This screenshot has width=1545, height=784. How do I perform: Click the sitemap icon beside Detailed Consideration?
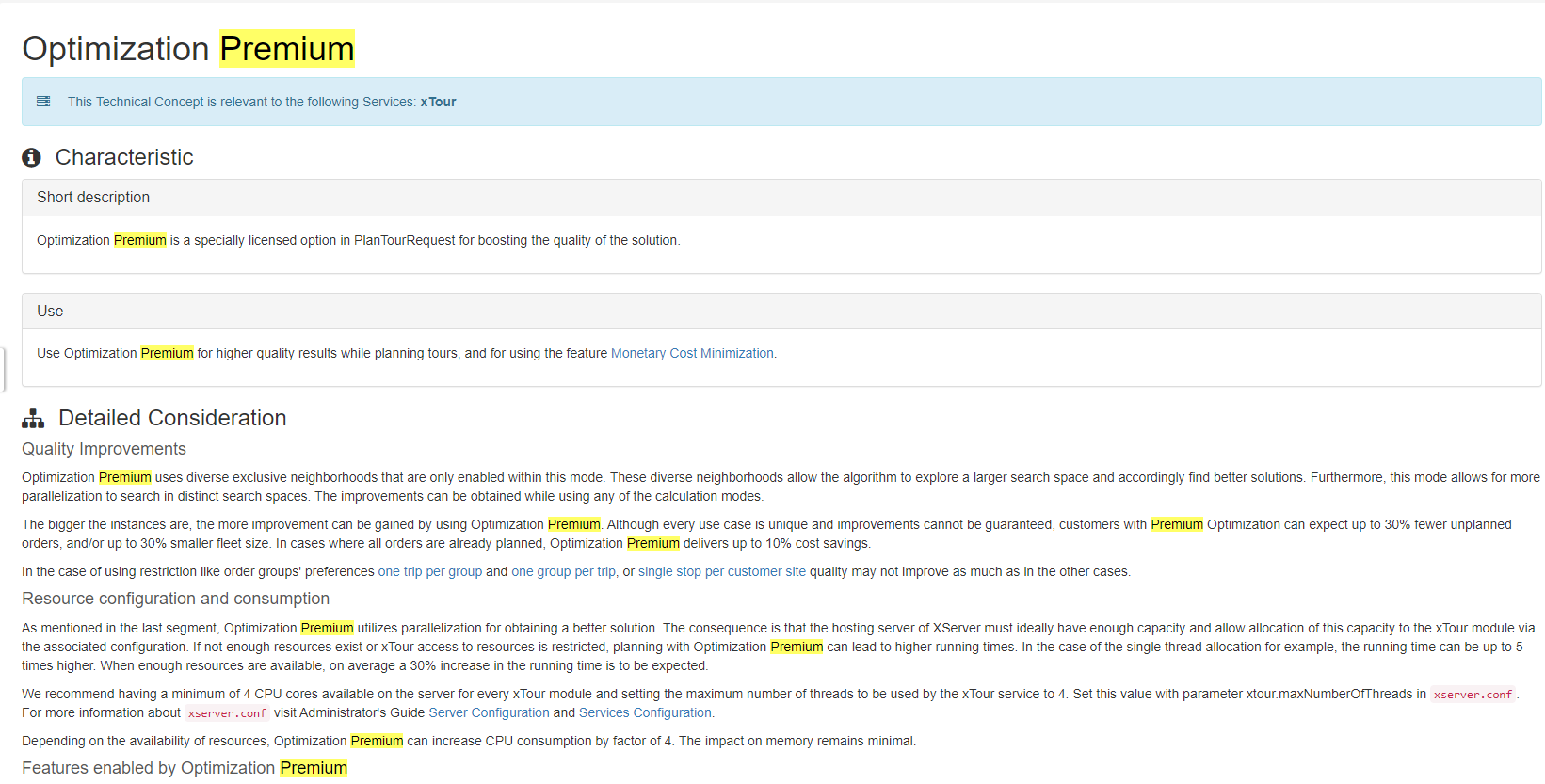tap(33, 419)
